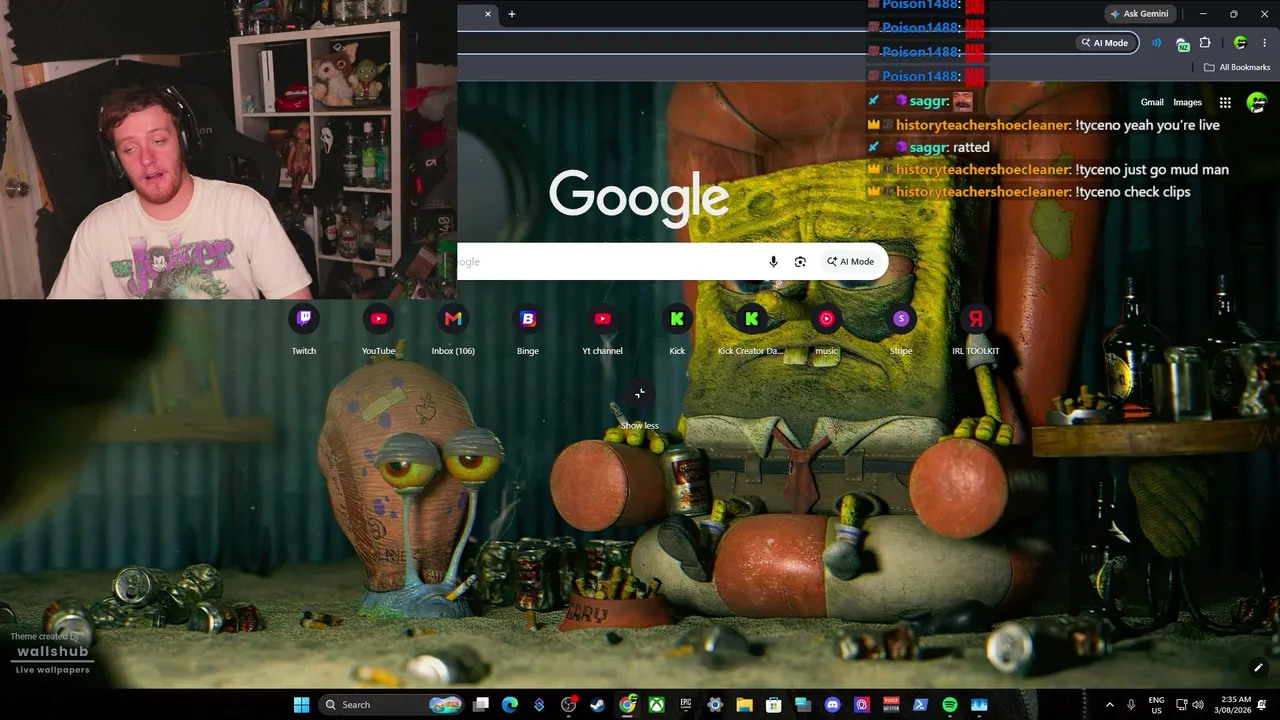Open the Gmail Inbox (106) shortcut
This screenshot has height=720, width=1280.
[x=453, y=330]
